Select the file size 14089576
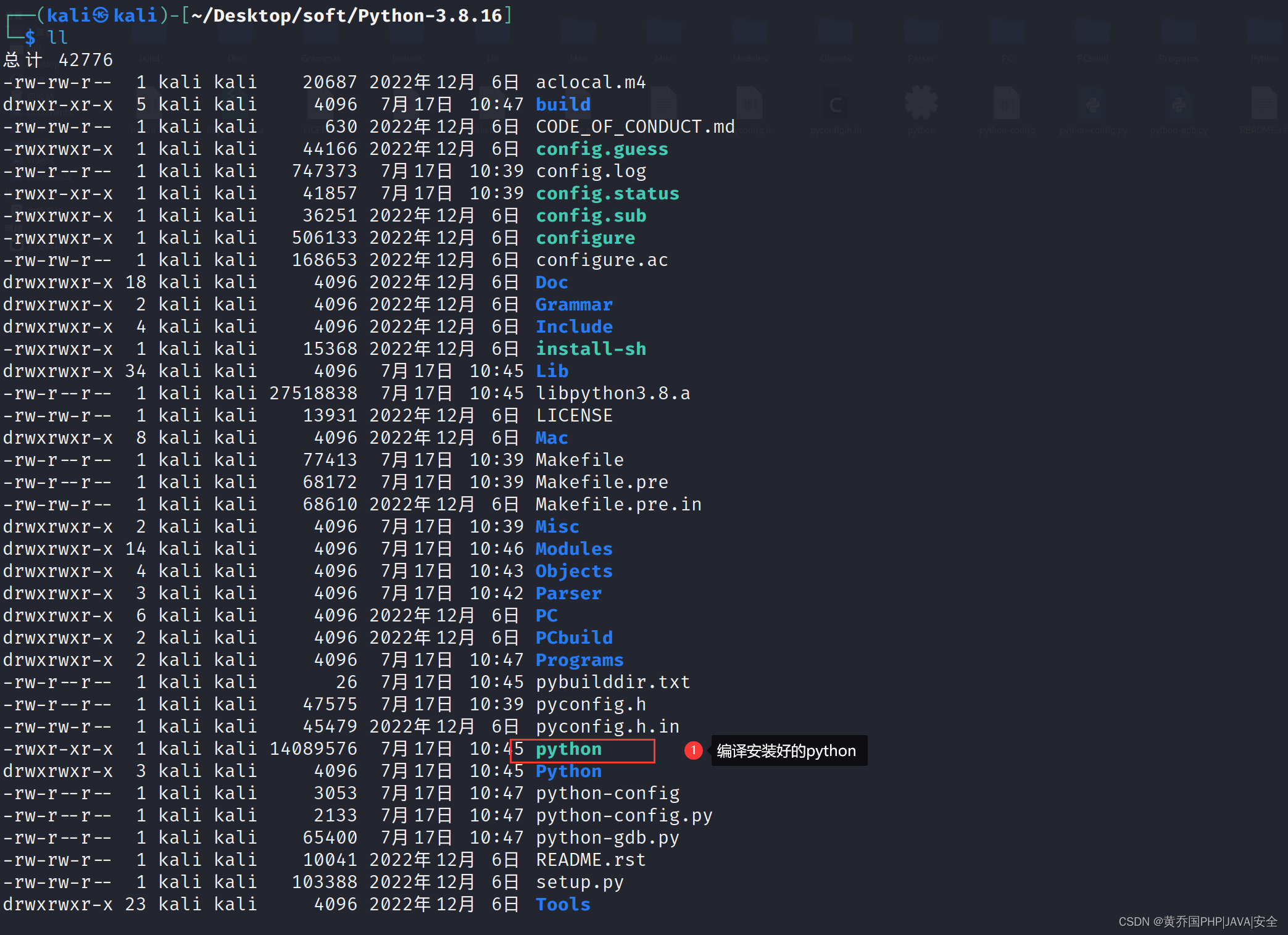 click(314, 749)
